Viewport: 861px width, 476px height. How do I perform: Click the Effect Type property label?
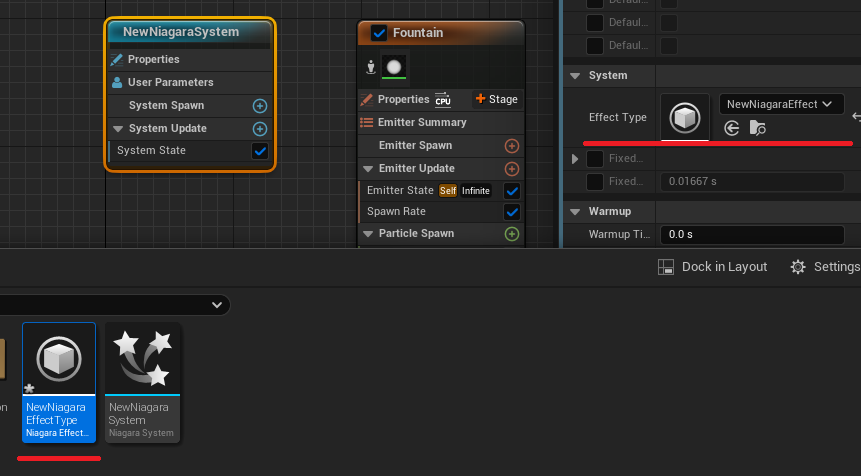[618, 117]
